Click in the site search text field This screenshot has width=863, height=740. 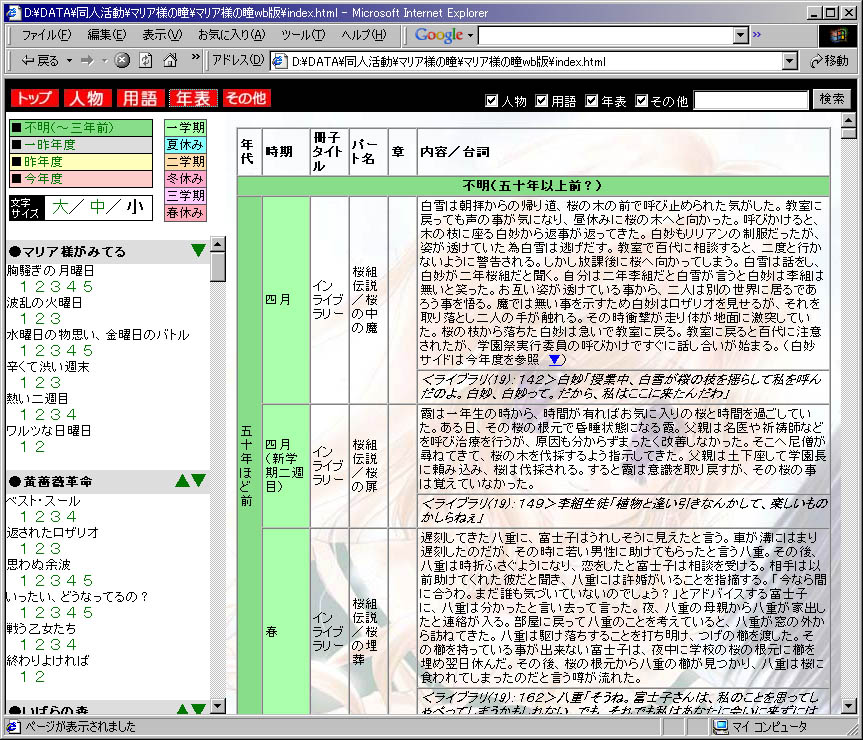pos(751,101)
